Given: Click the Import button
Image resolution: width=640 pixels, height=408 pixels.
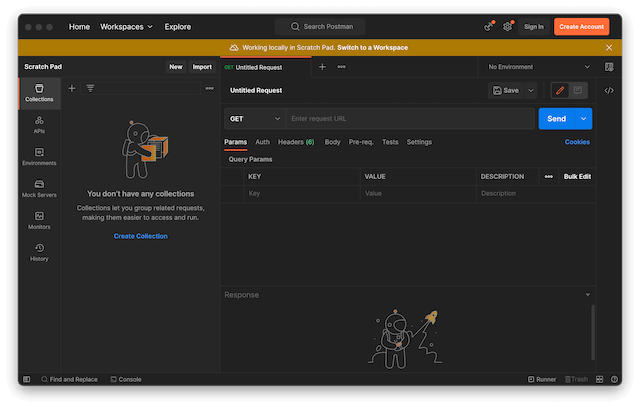Looking at the screenshot, I should pyautogui.click(x=202, y=67).
